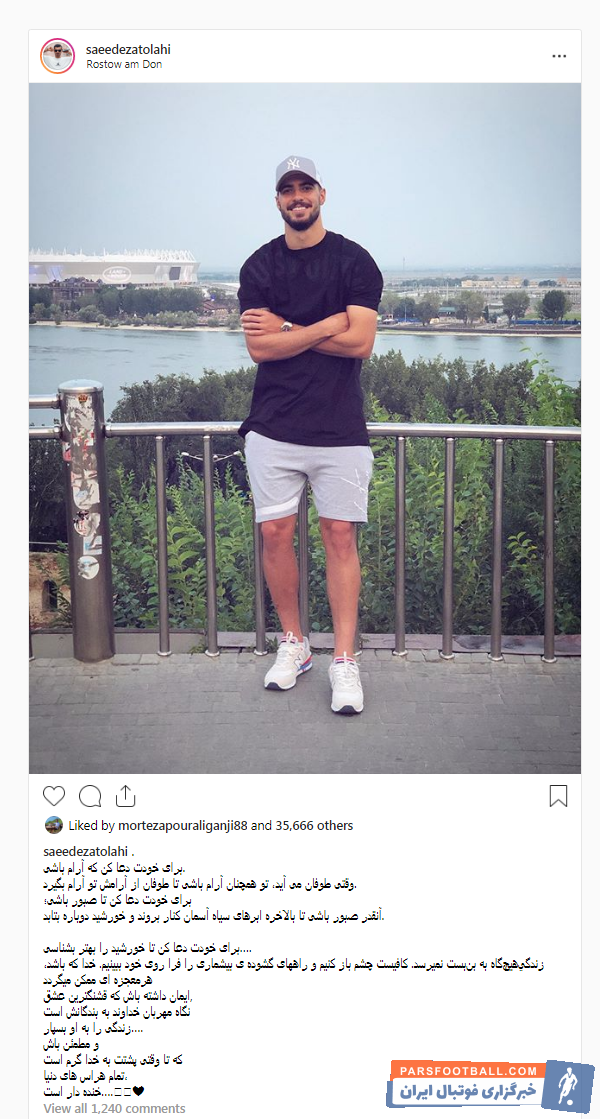Viewport: 600px width, 1119px height.
Task: Open comments using the speech bubble icon
Action: [90, 796]
